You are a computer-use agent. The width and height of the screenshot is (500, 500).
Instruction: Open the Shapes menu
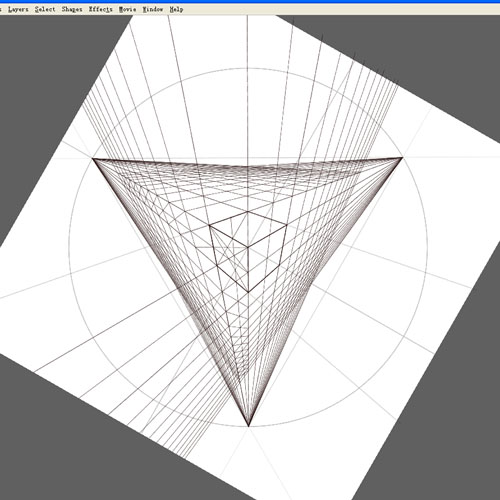(x=72, y=9)
